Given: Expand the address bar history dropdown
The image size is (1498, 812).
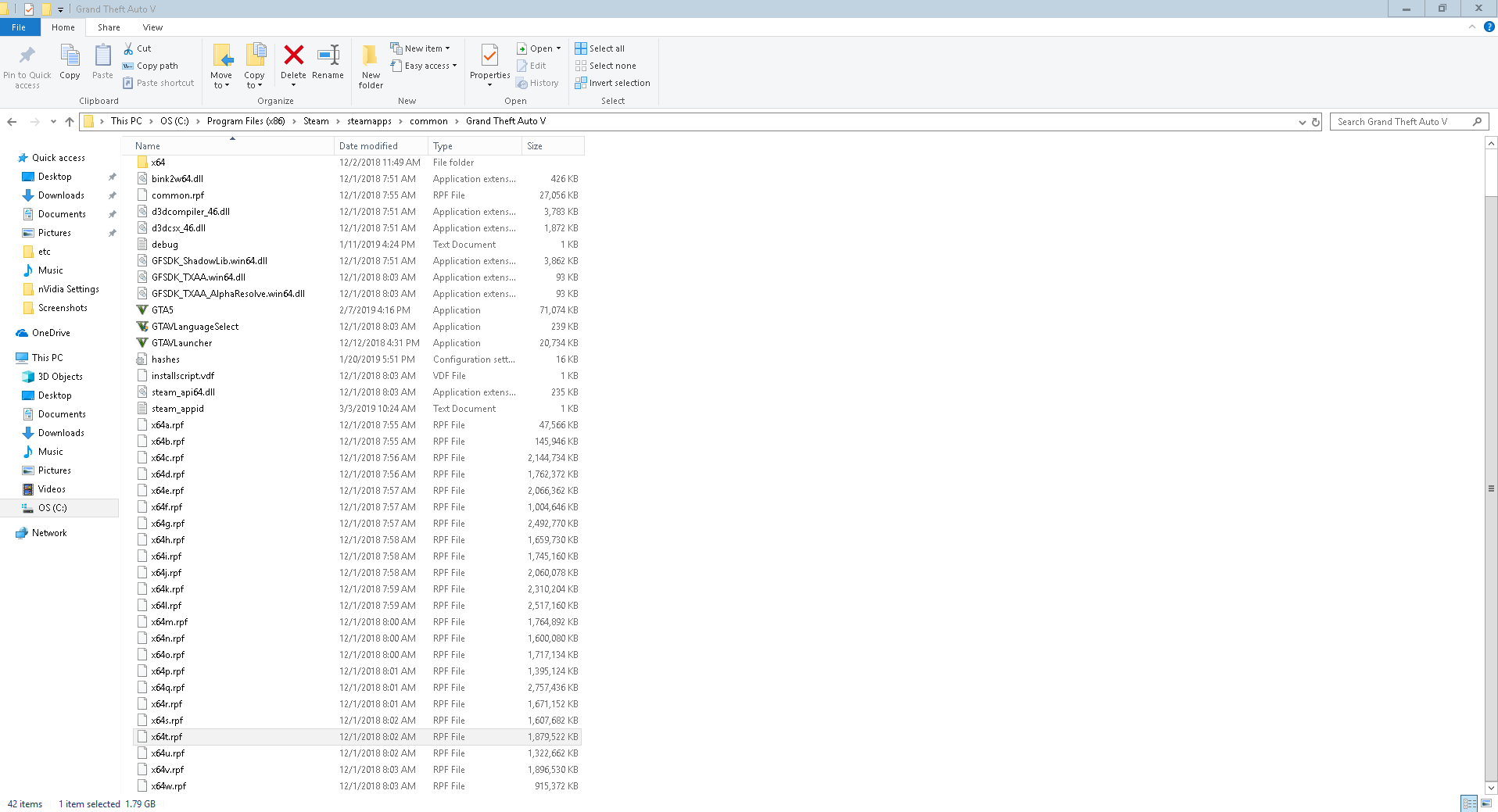Looking at the screenshot, I should click(1303, 122).
